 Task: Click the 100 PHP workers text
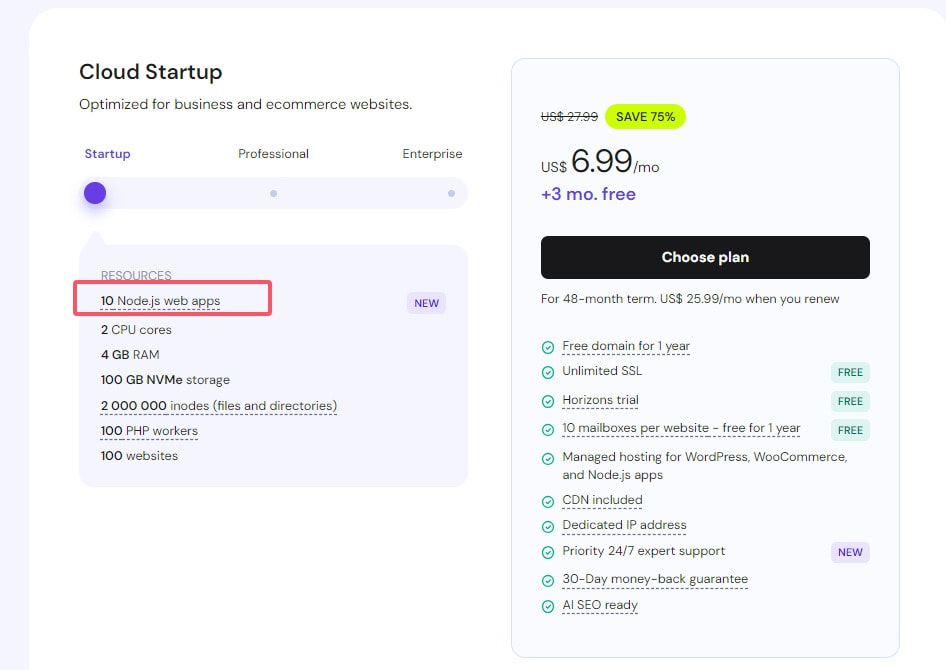point(149,431)
